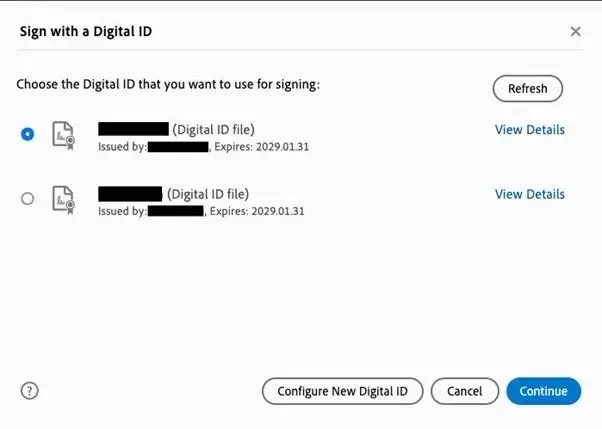Cancel the signing dialog
Viewport: 602px width, 429px height.
(x=465, y=391)
